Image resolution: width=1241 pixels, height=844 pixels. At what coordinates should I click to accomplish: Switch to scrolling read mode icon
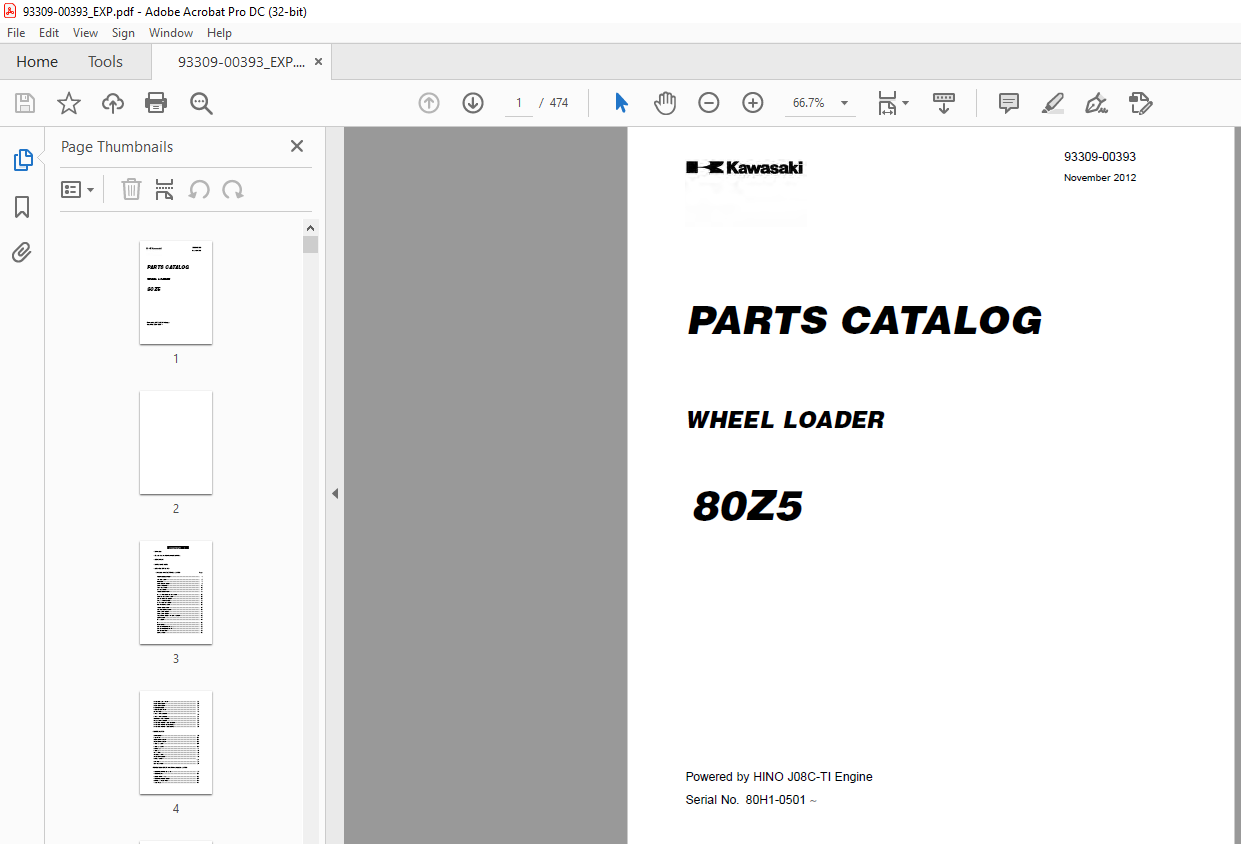[x=944, y=103]
